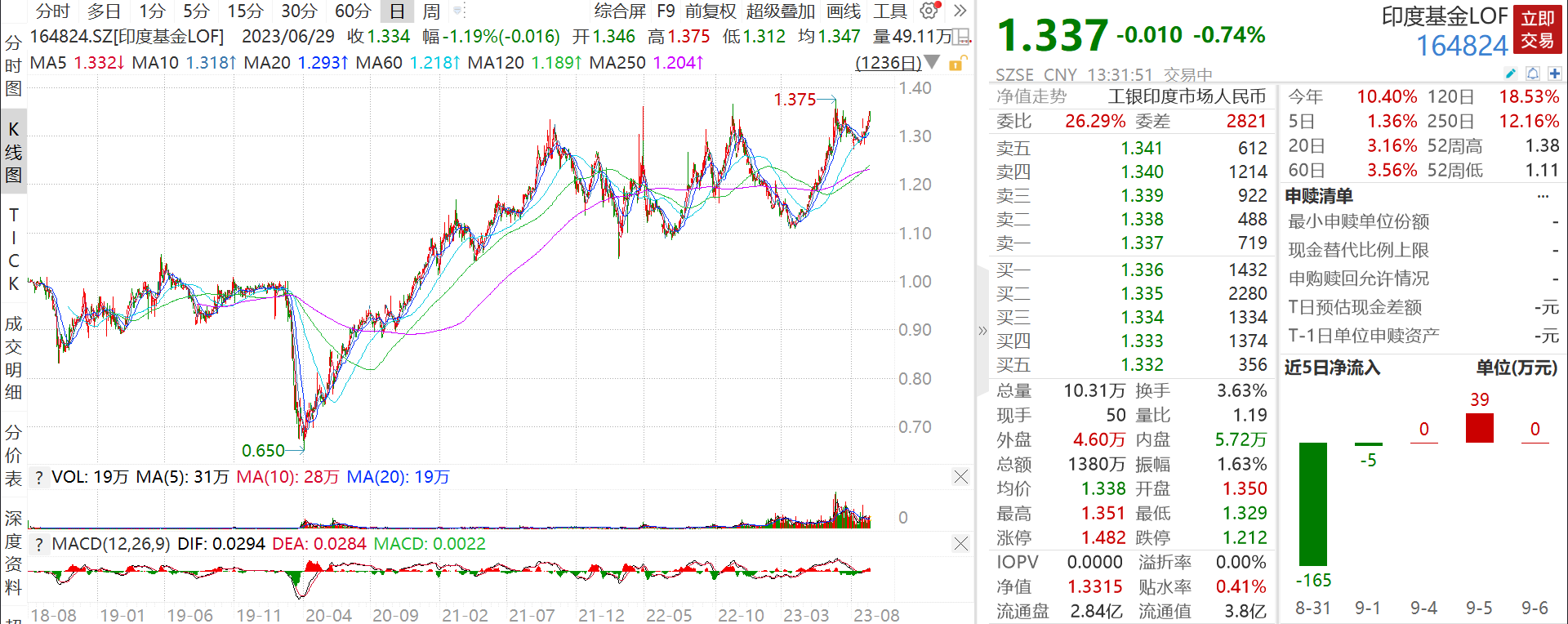Select the 1分 period tab
The image size is (1568, 624).
152,11
